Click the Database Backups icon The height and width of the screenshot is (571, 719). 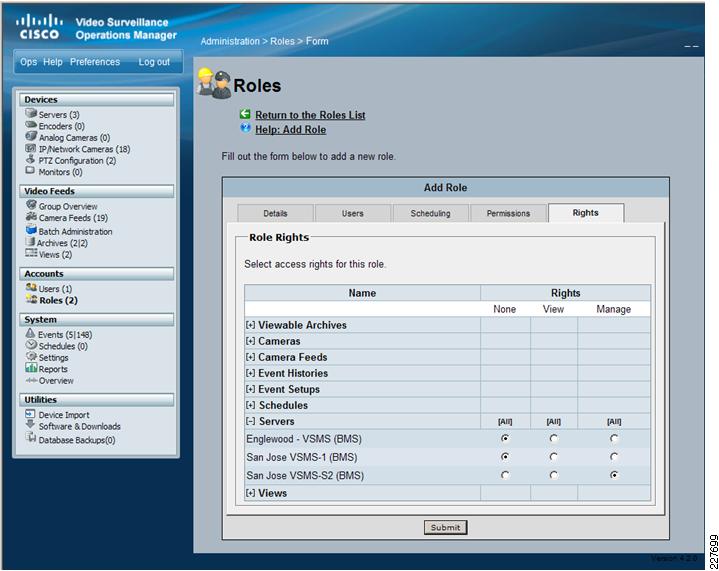(x=31, y=437)
